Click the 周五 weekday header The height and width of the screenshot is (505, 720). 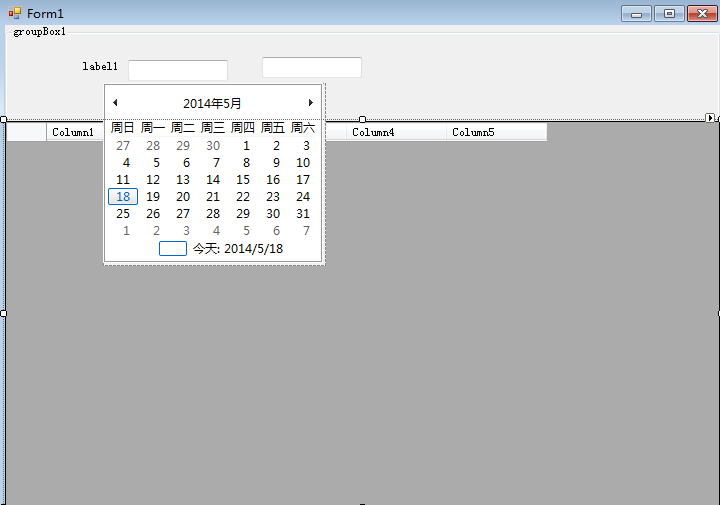pyautogui.click(x=273, y=127)
